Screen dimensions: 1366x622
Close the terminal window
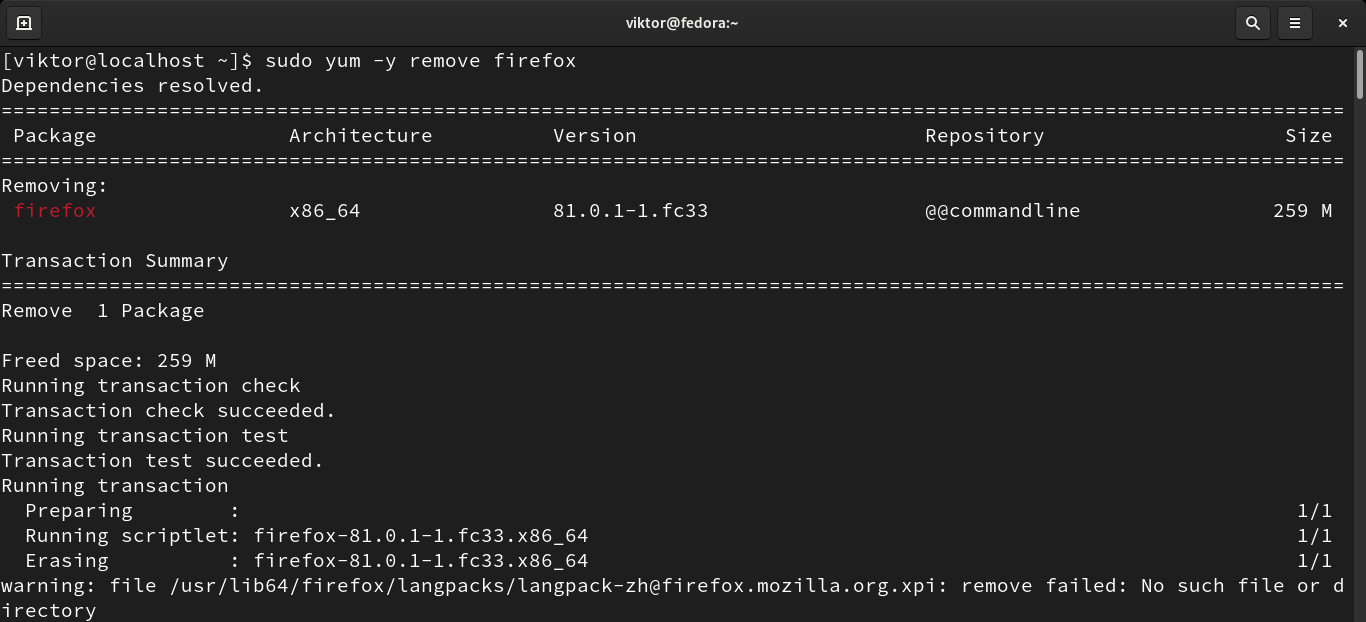click(x=1343, y=22)
